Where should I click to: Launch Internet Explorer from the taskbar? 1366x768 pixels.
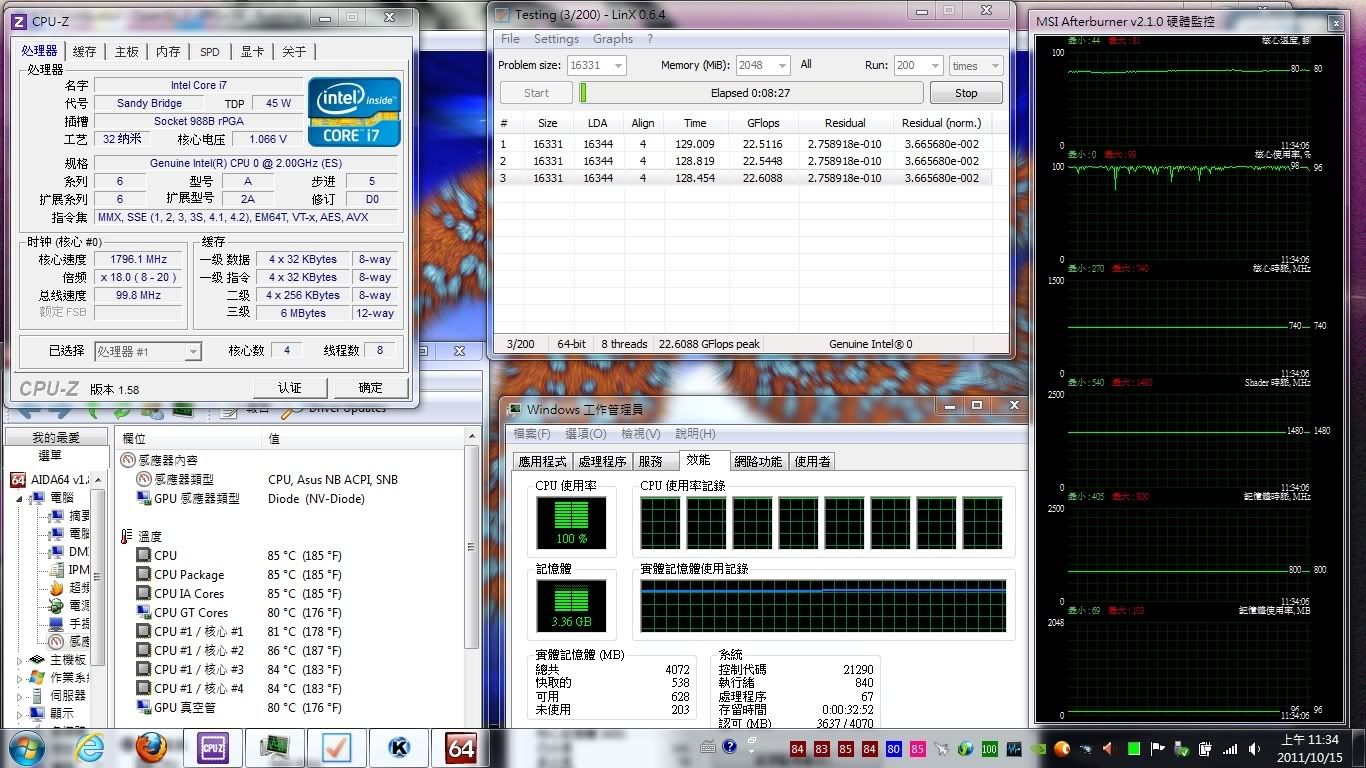pos(88,747)
